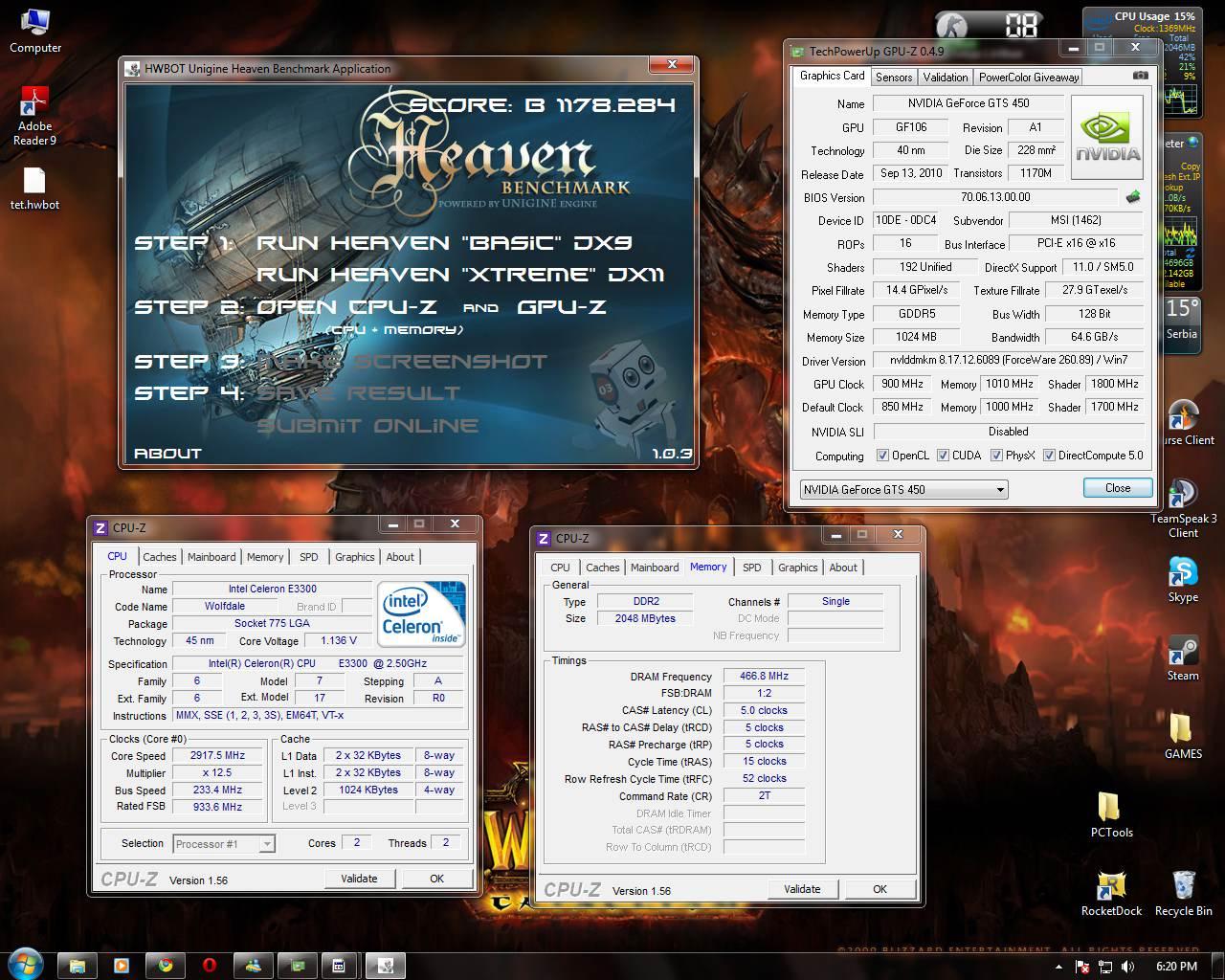The width and height of the screenshot is (1225, 980).
Task: Click OK in the Memory CPU-Z window
Action: coord(880,889)
